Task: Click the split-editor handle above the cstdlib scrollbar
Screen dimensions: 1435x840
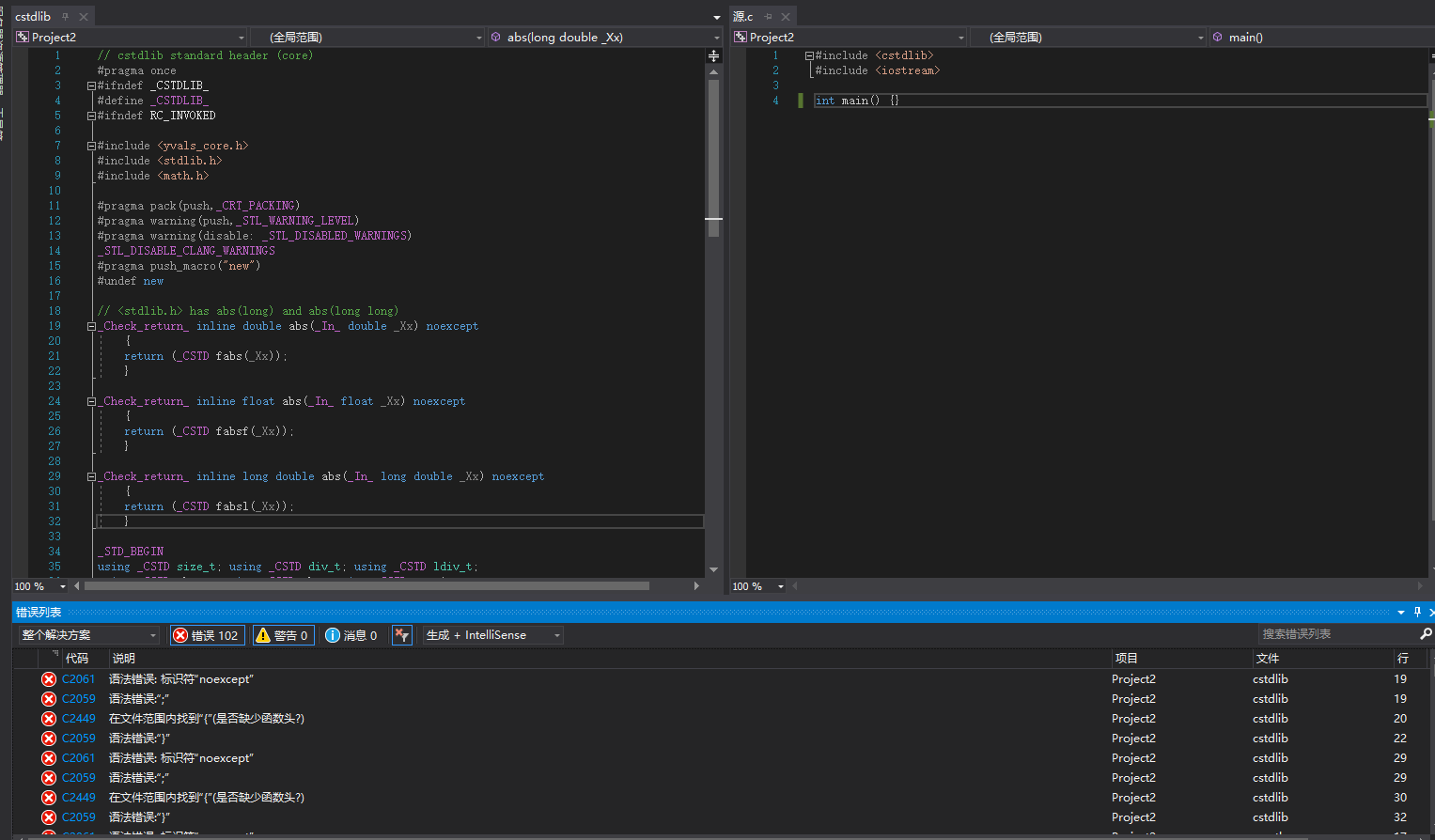Action: pos(713,56)
